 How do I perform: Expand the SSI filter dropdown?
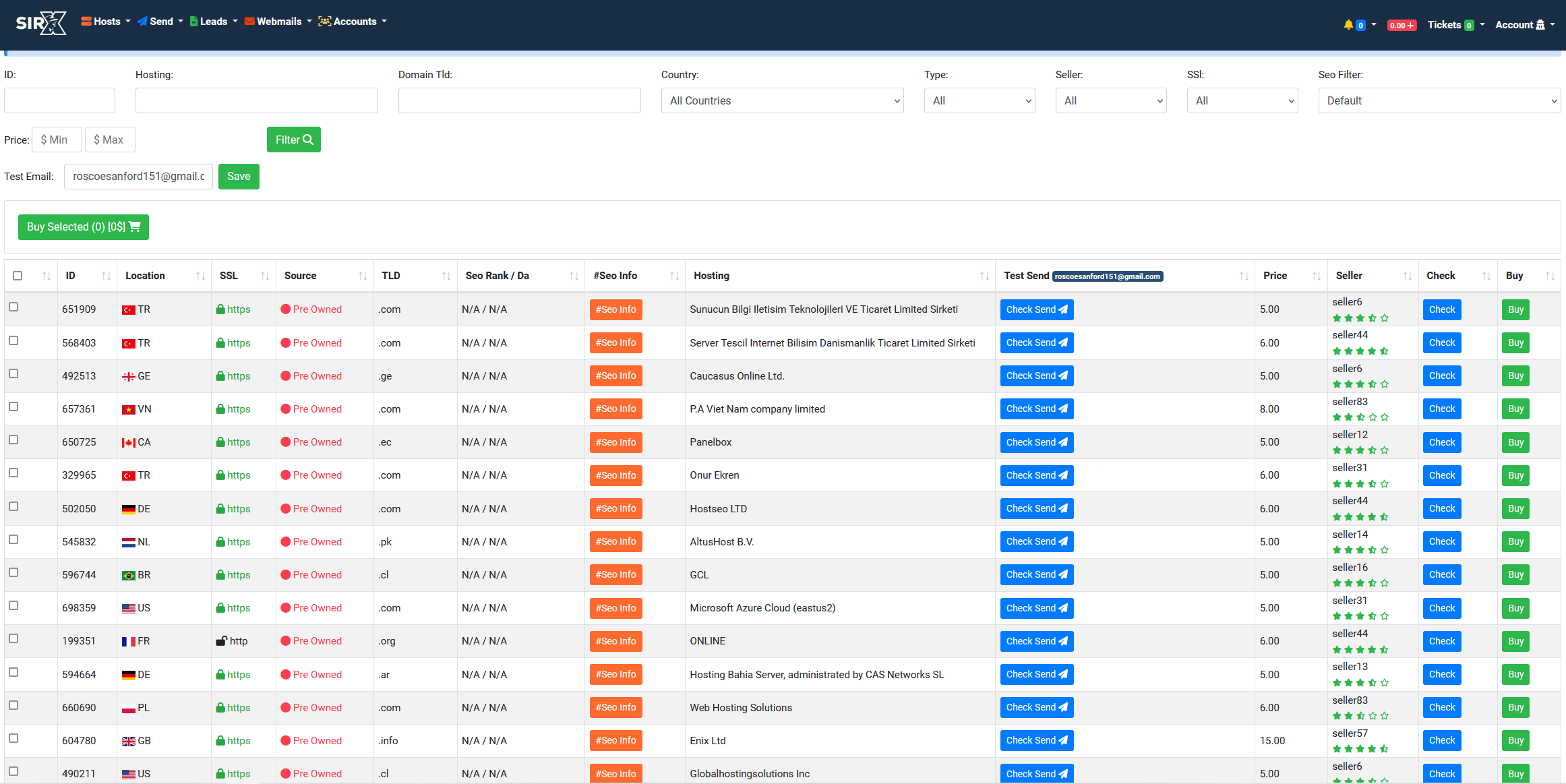tap(1243, 100)
